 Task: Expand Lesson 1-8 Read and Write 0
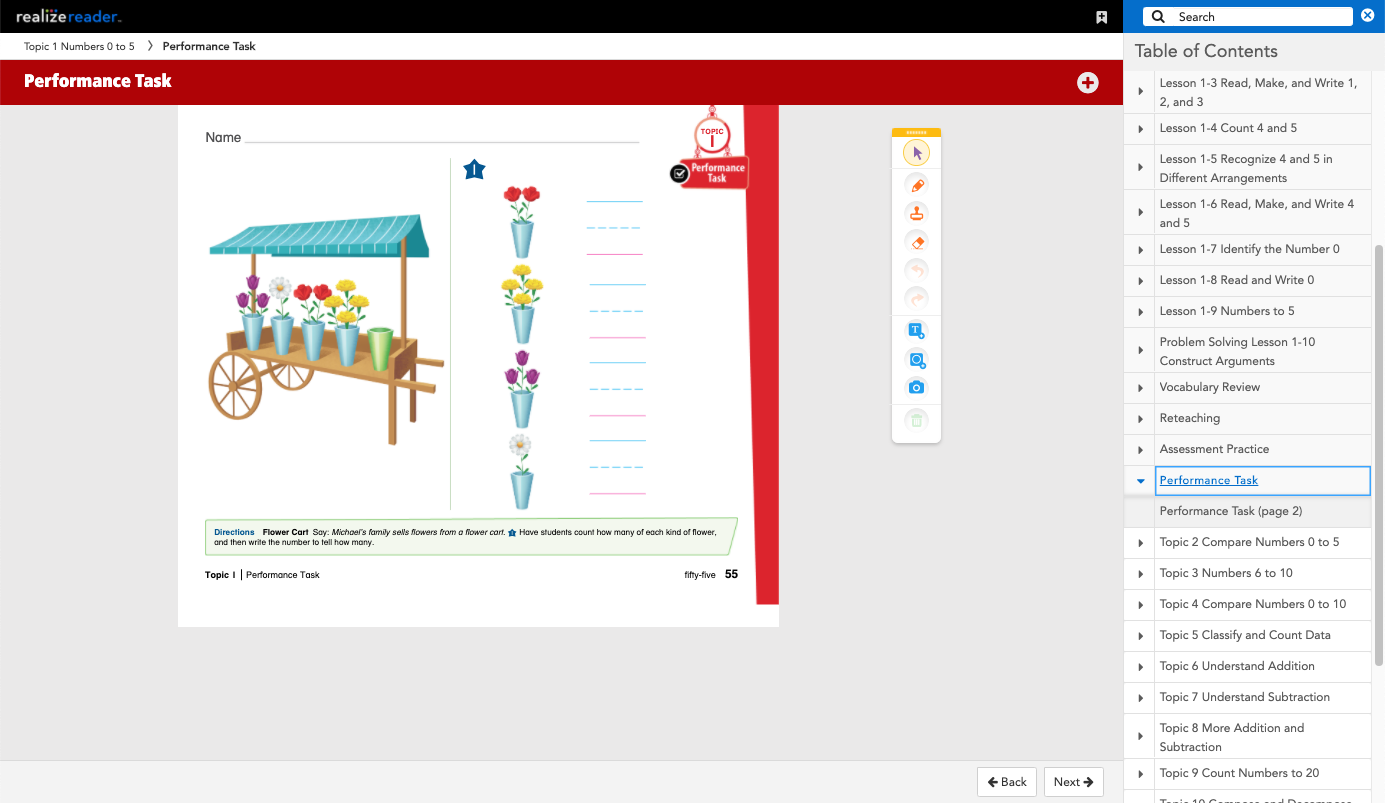[1140, 281]
